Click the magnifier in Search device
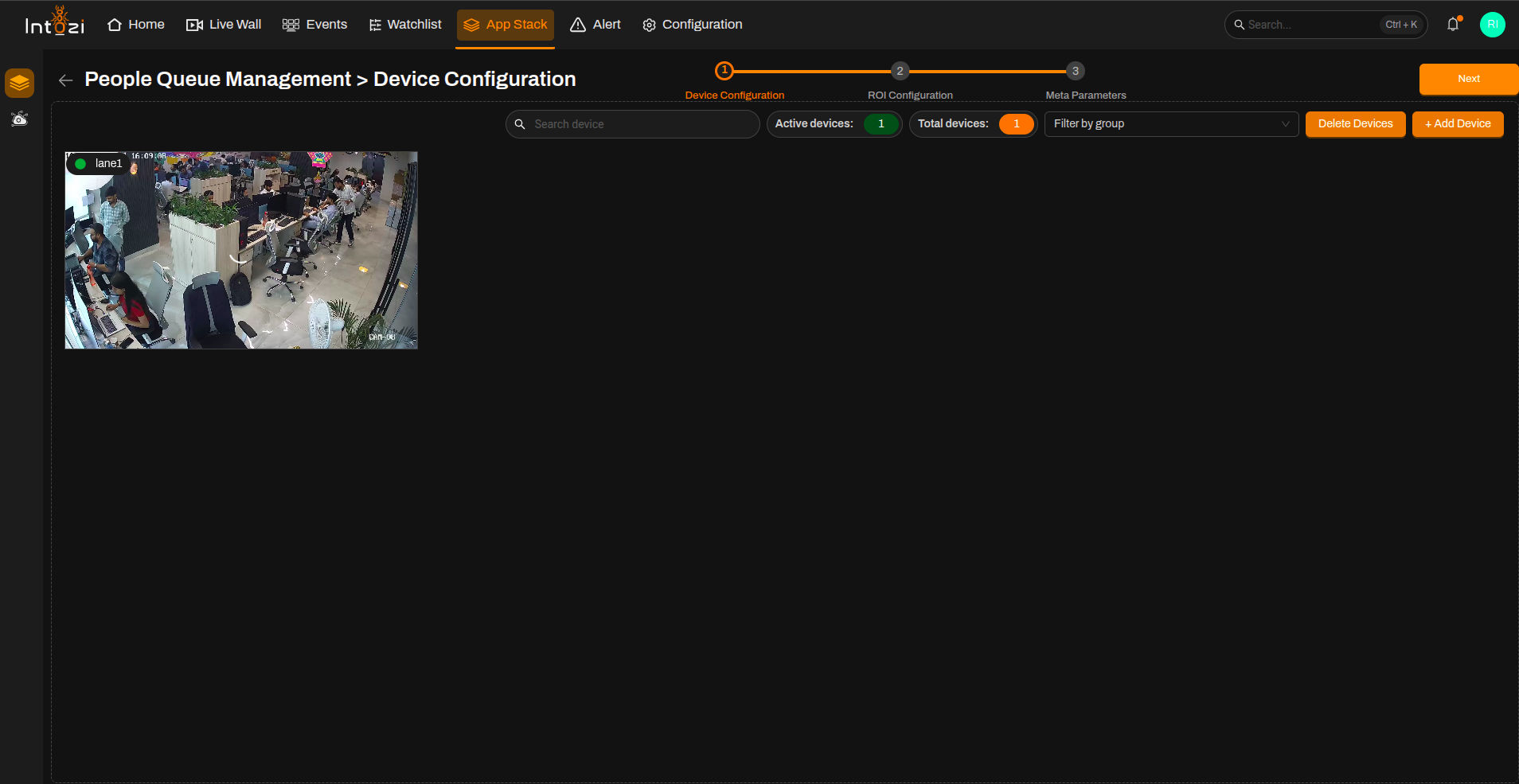The height and width of the screenshot is (784, 1519). [520, 124]
